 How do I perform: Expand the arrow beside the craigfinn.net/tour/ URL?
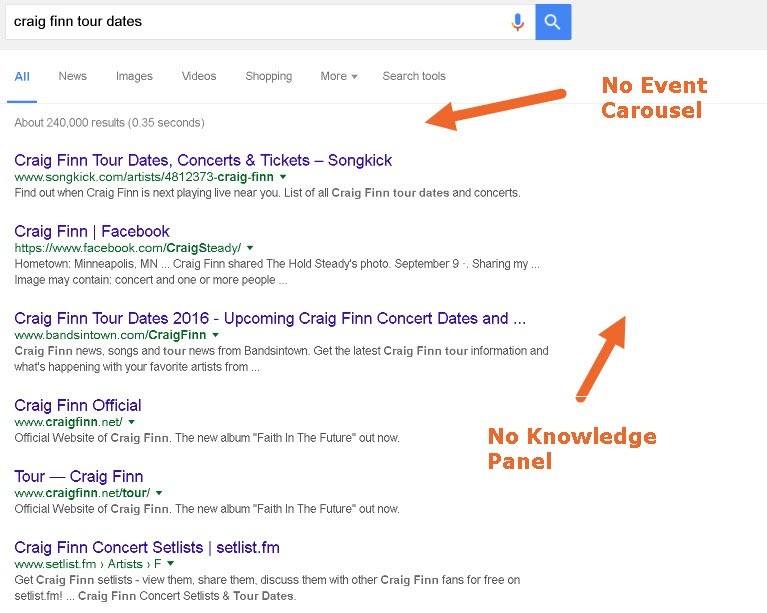[x=159, y=493]
